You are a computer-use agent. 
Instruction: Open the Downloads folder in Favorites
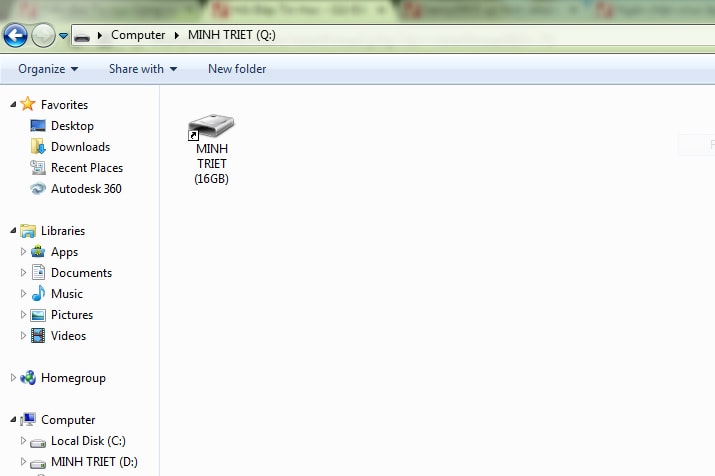pyautogui.click(x=80, y=147)
